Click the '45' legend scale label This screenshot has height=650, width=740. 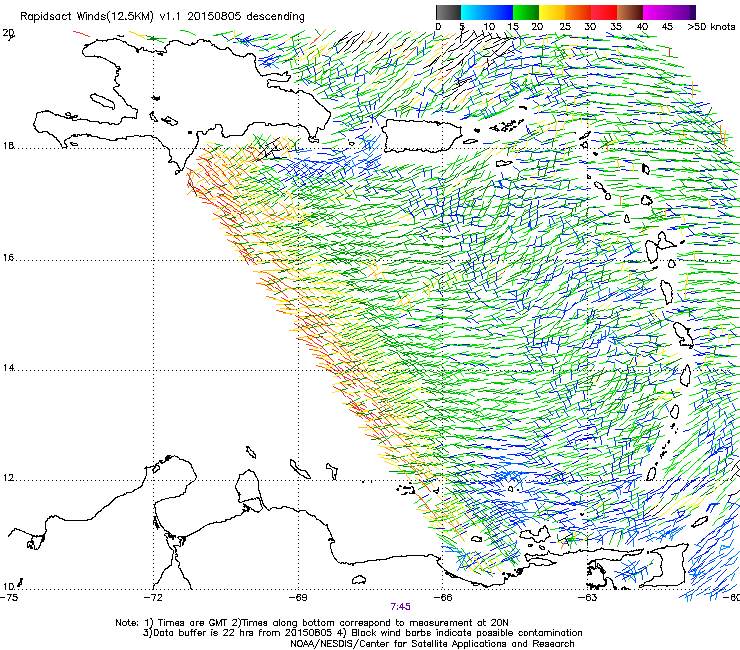point(667,27)
